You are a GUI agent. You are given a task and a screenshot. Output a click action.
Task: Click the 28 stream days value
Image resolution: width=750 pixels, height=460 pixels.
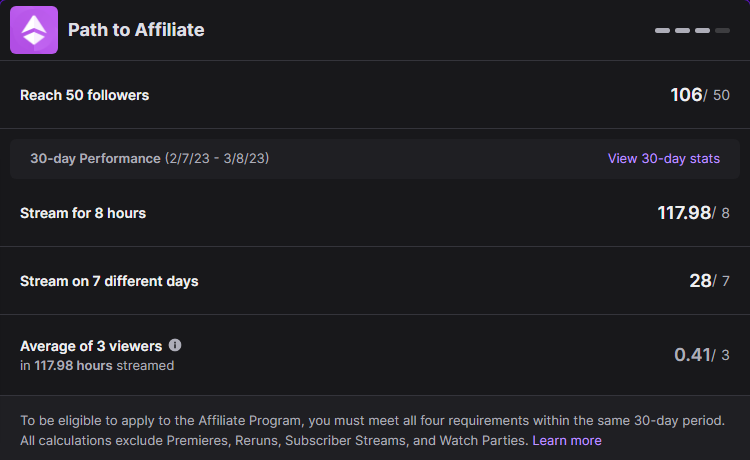pyautogui.click(x=700, y=281)
